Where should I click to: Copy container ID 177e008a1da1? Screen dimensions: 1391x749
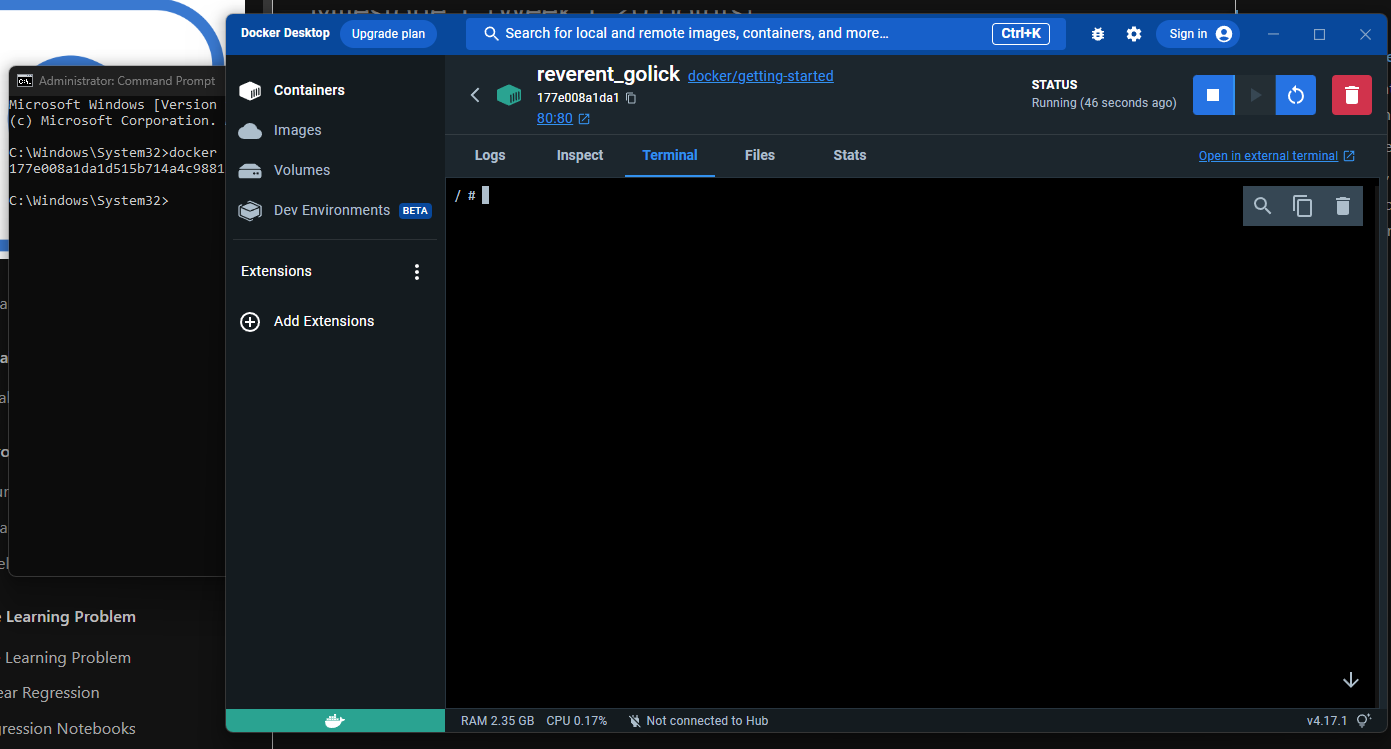[631, 98]
